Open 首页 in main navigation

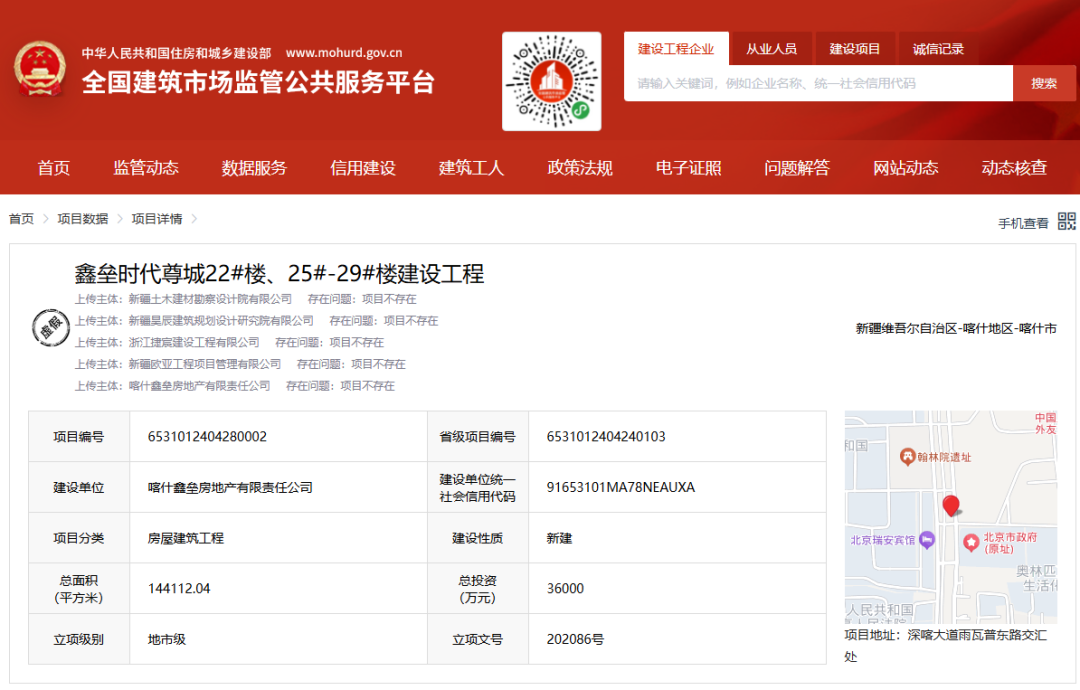[x=54, y=168]
